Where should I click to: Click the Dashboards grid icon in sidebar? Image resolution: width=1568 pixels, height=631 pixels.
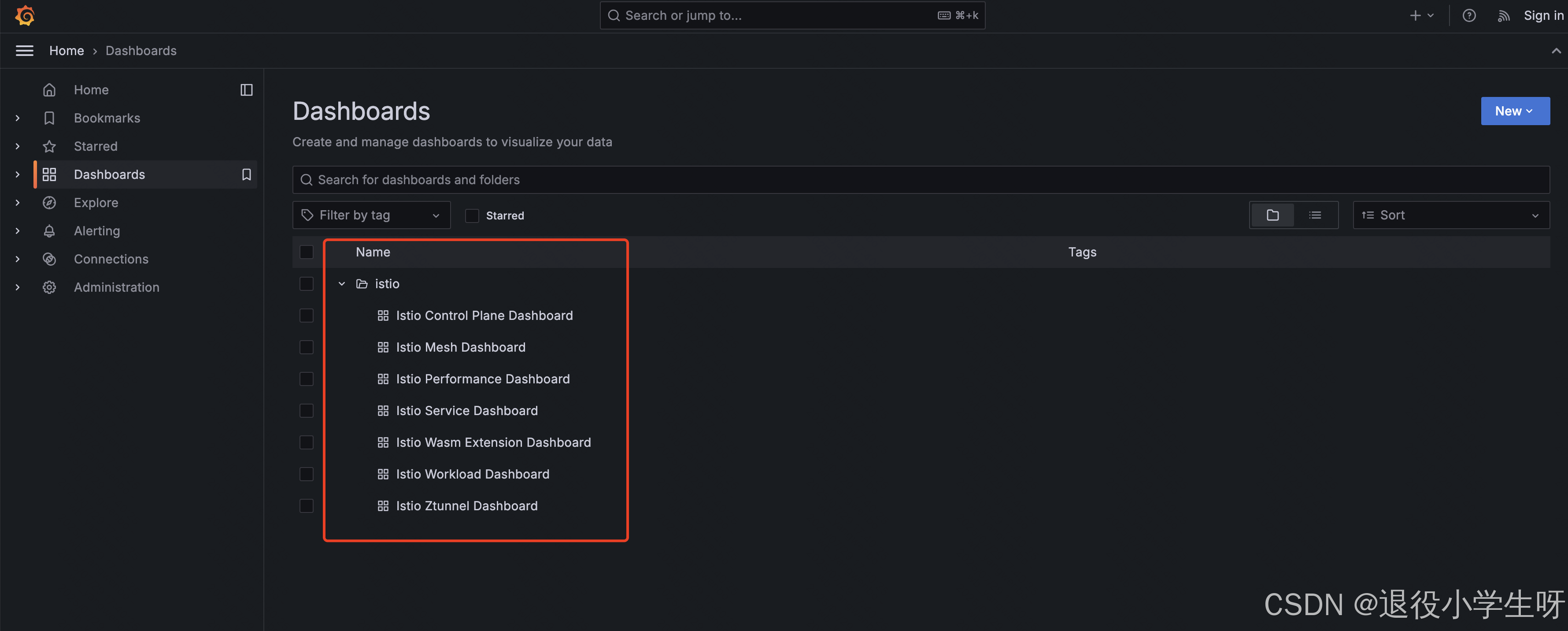pos(49,174)
